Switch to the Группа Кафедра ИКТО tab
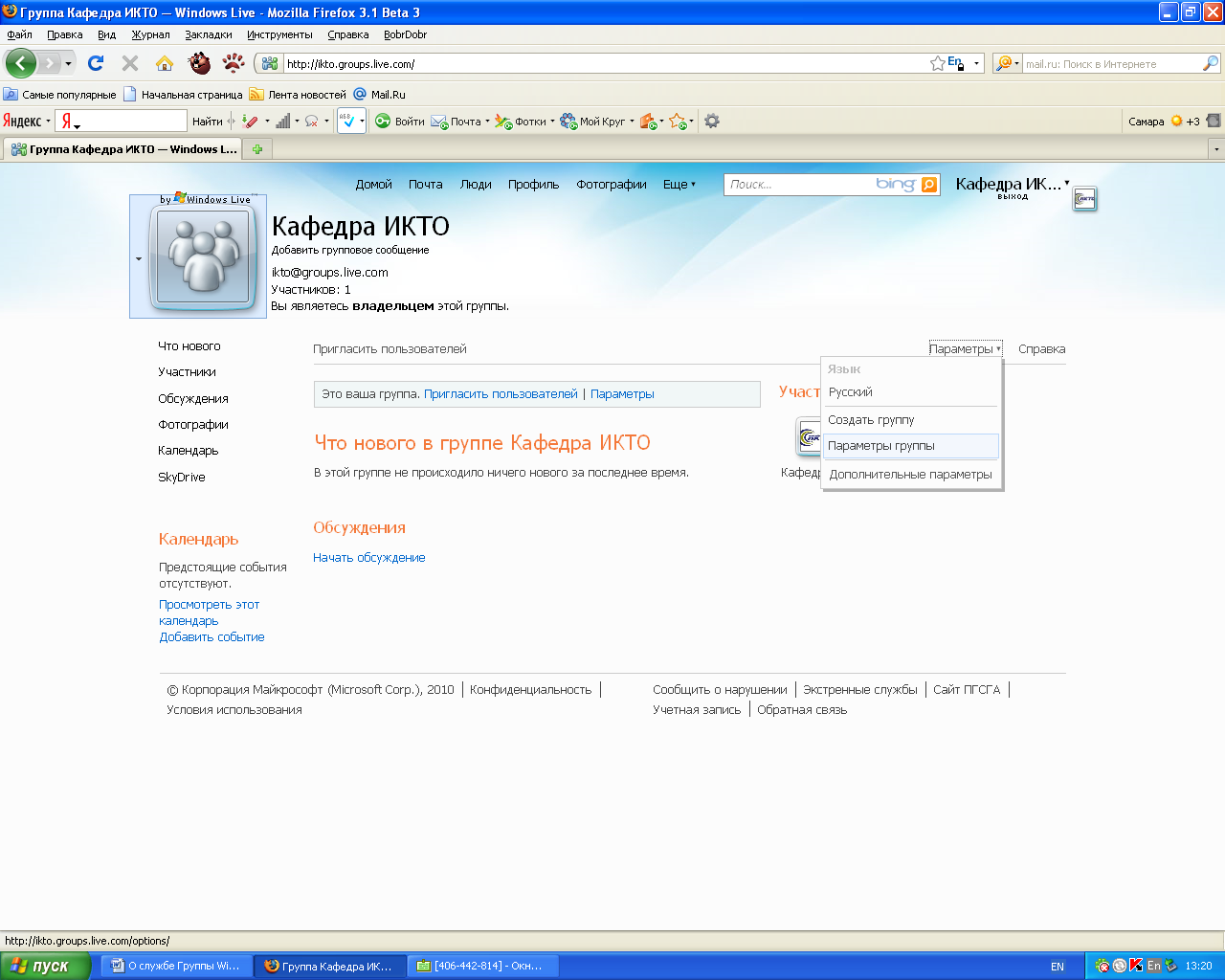The image size is (1225, 980). [123, 149]
